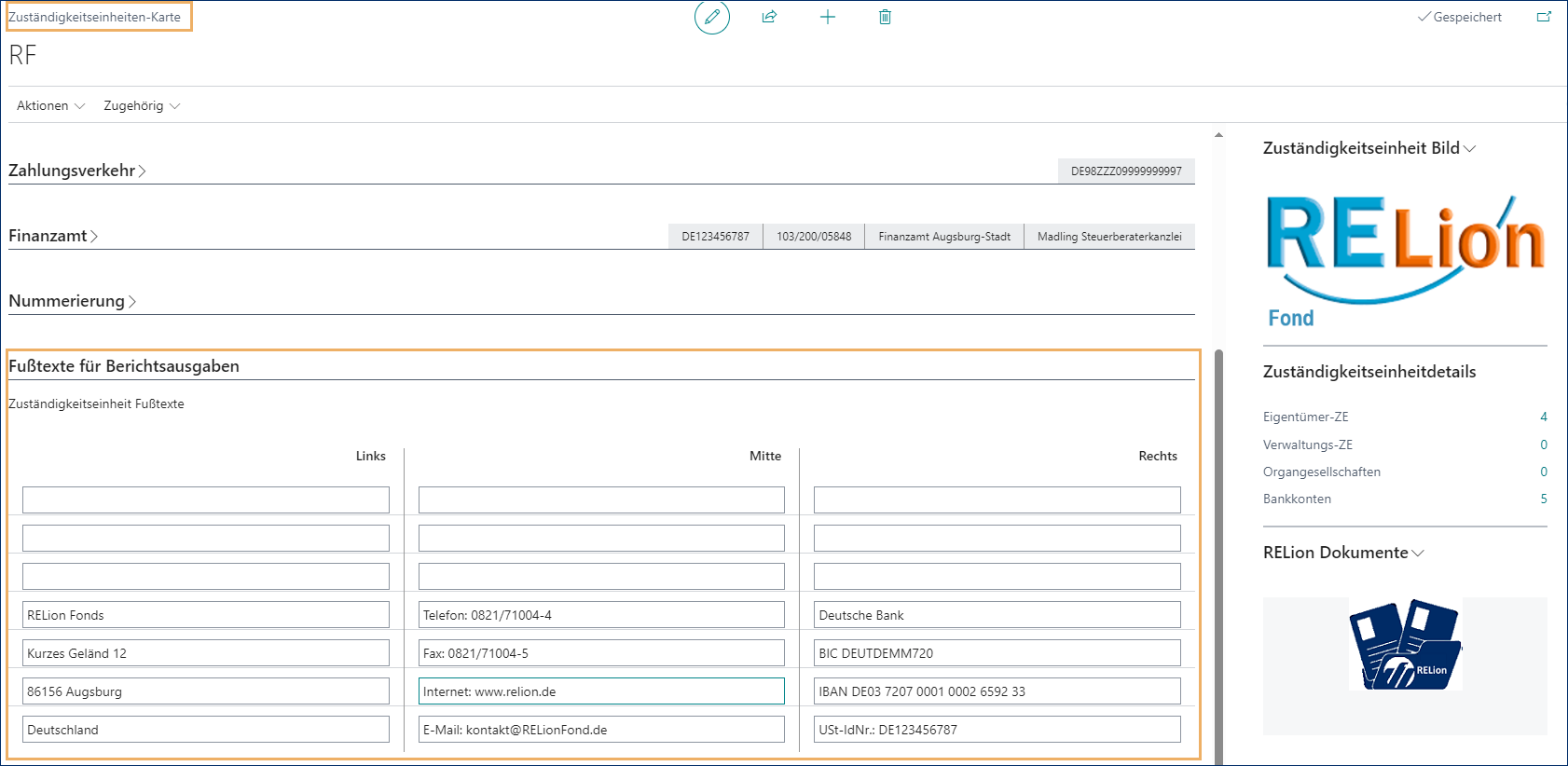Expand the Nummerierung section
Screen dimensions: 1568x766
click(x=72, y=301)
